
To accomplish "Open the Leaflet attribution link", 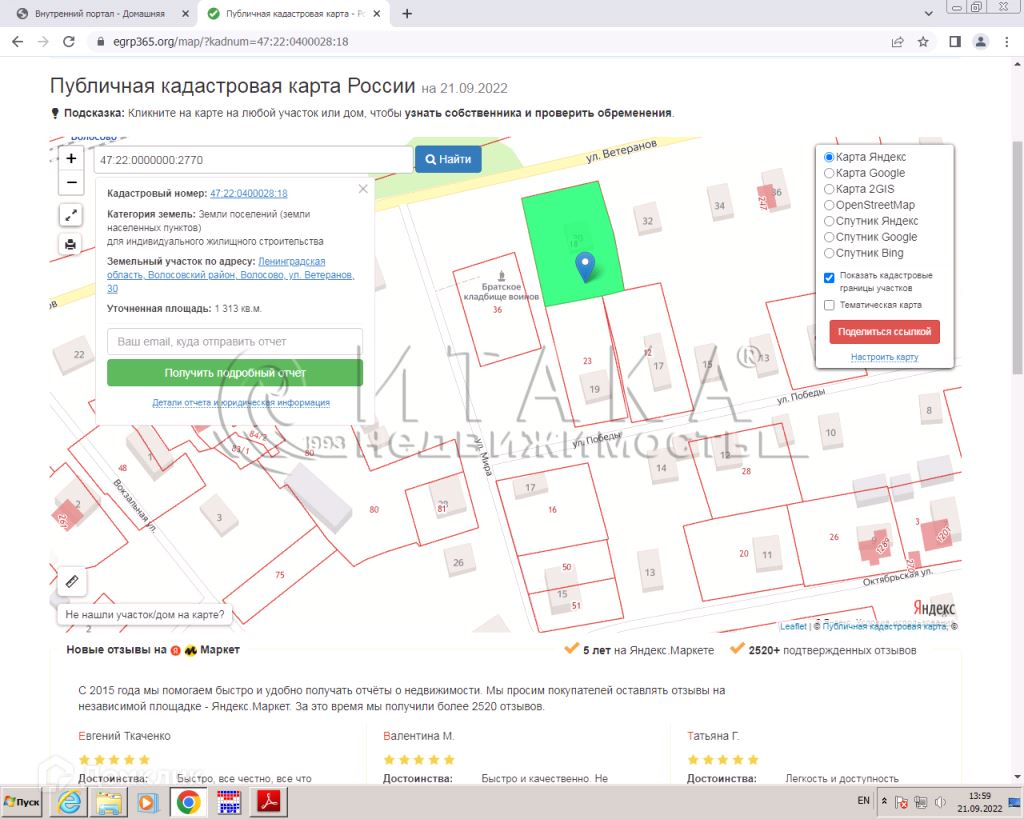I will [793, 626].
